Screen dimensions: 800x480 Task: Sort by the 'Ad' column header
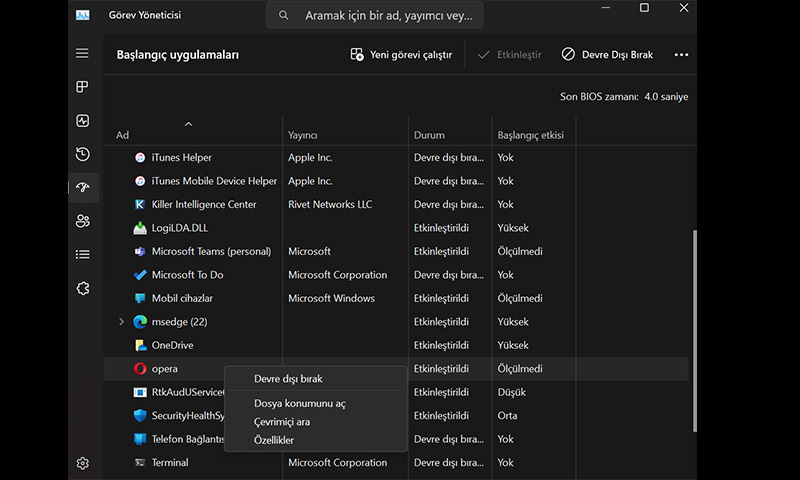tap(122, 135)
